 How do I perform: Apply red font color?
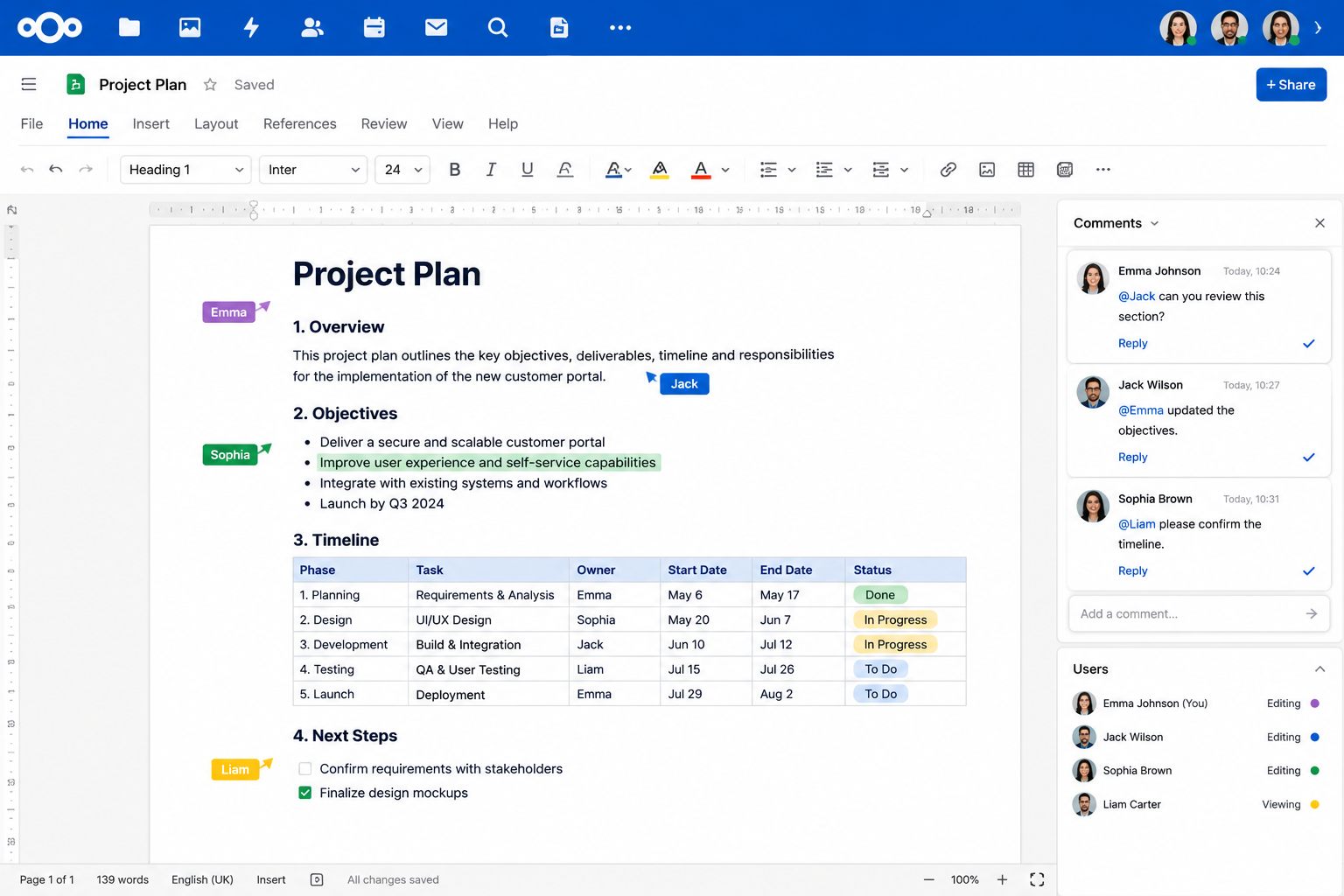[701, 170]
